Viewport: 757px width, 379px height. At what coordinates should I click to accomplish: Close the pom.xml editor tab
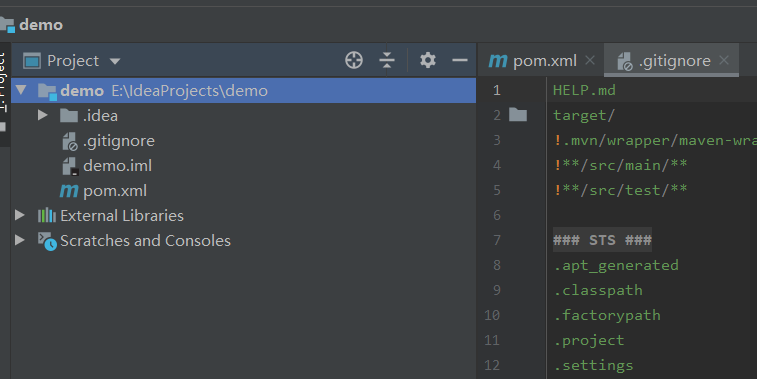590,60
